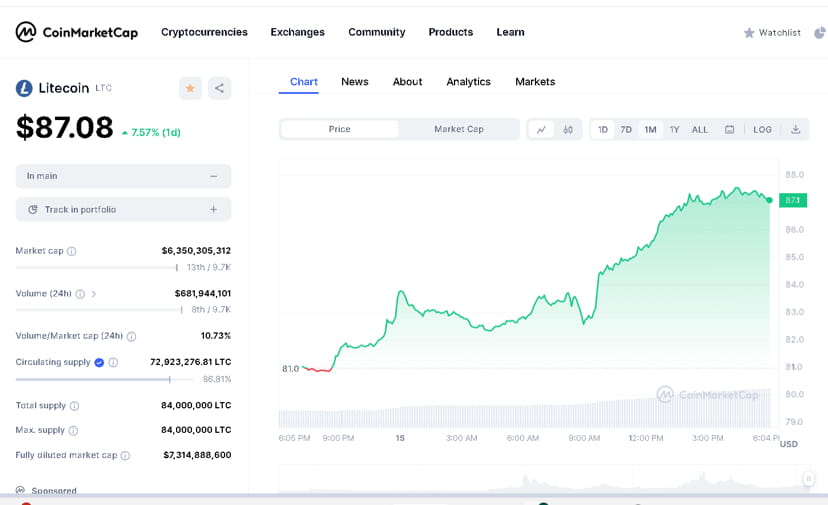Click the Watchlist link text
This screenshot has height=505, width=828.
(x=779, y=33)
